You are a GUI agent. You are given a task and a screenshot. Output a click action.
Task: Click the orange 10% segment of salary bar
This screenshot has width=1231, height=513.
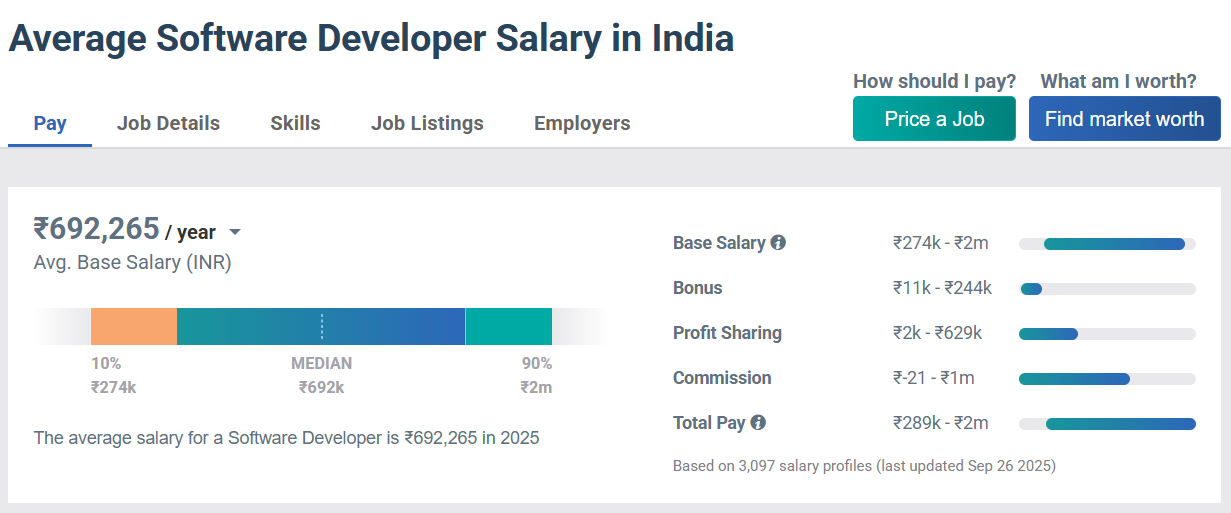(x=134, y=327)
